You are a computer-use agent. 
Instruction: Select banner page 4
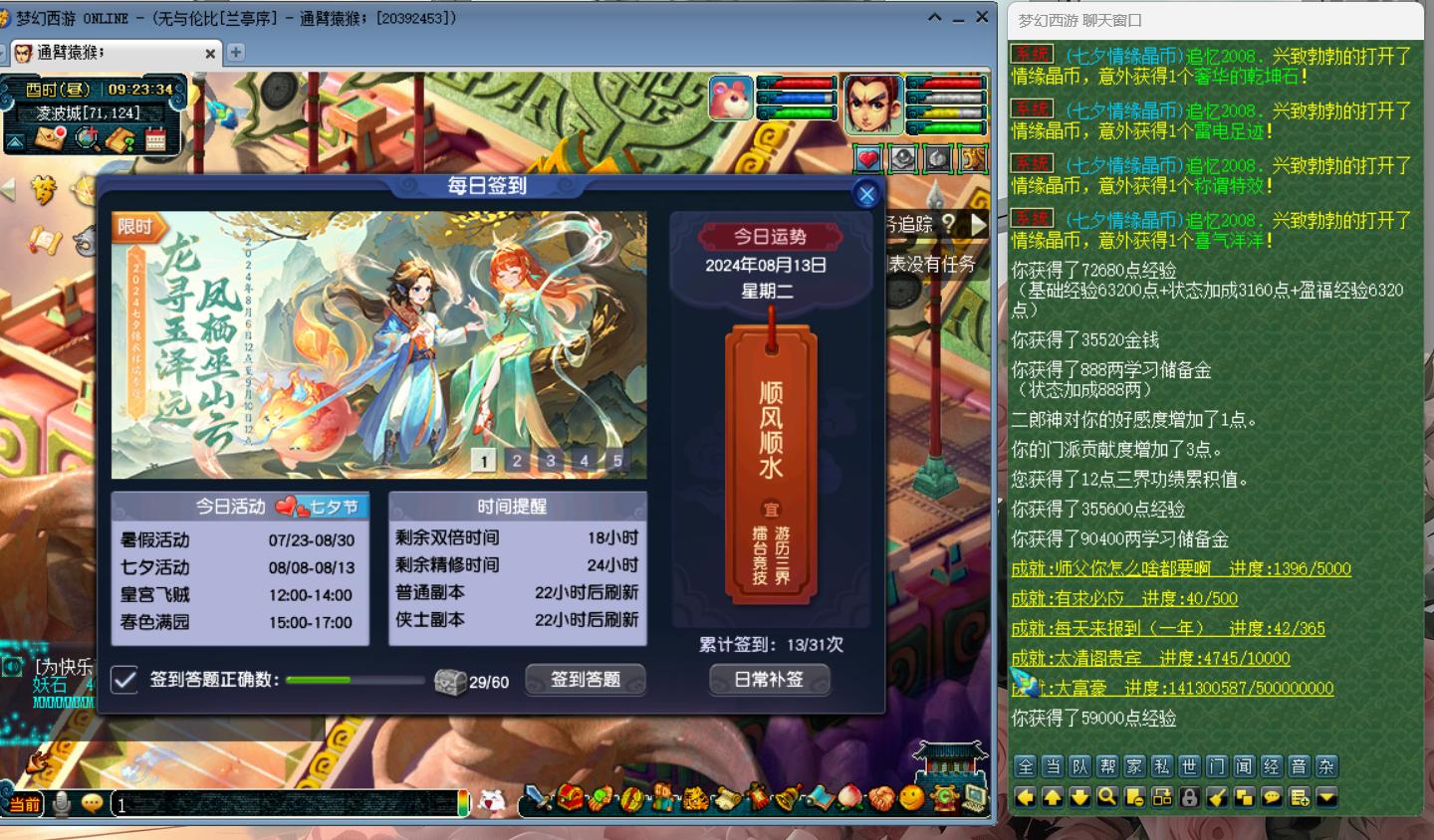tap(585, 460)
